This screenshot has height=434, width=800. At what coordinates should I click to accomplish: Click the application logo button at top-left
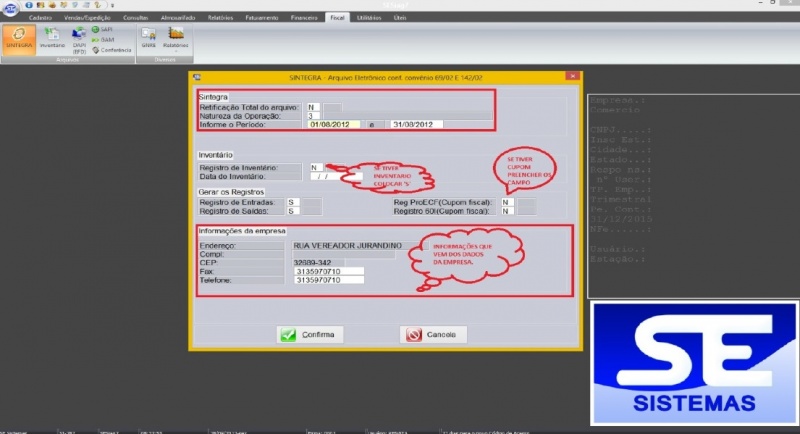click(x=8, y=11)
